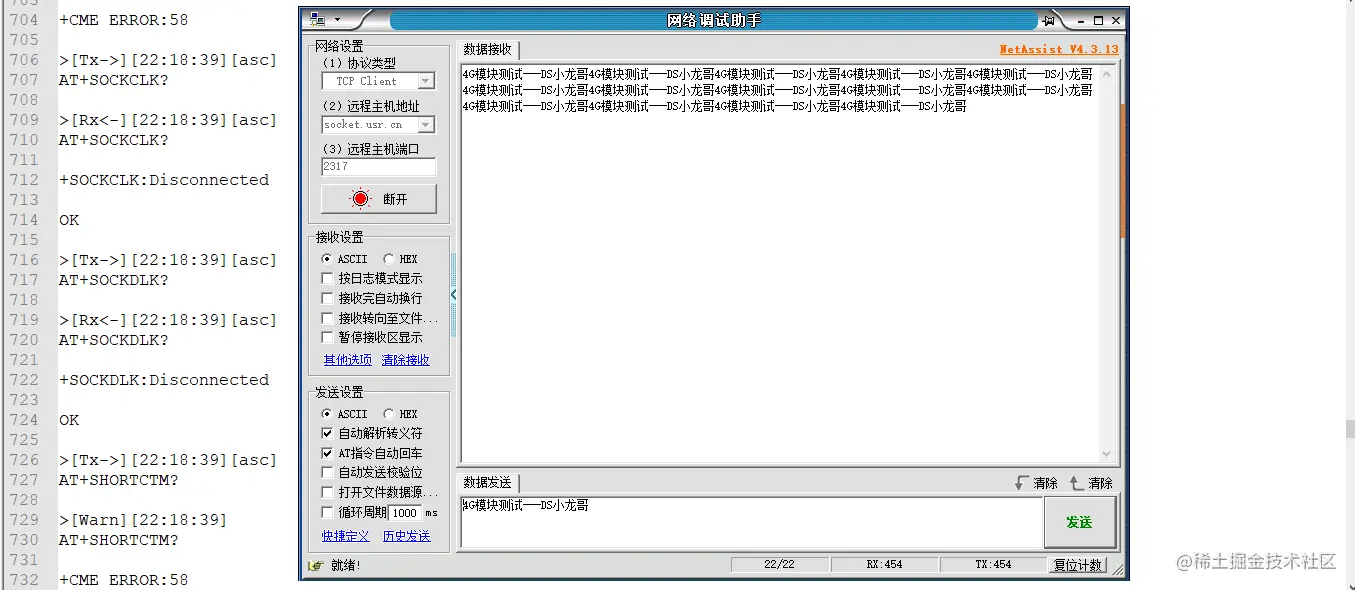This screenshot has width=1355, height=590.
Task: Enable 自动发送校验位 checkbox
Action: (327, 473)
